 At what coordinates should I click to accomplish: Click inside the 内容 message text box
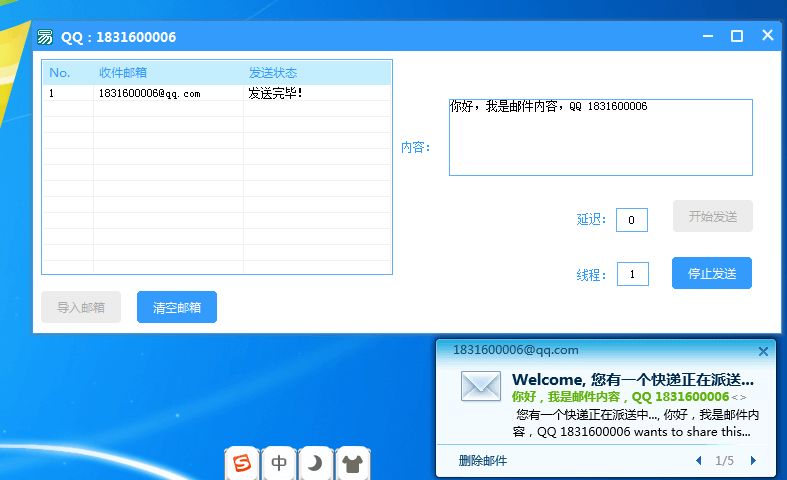coord(601,138)
